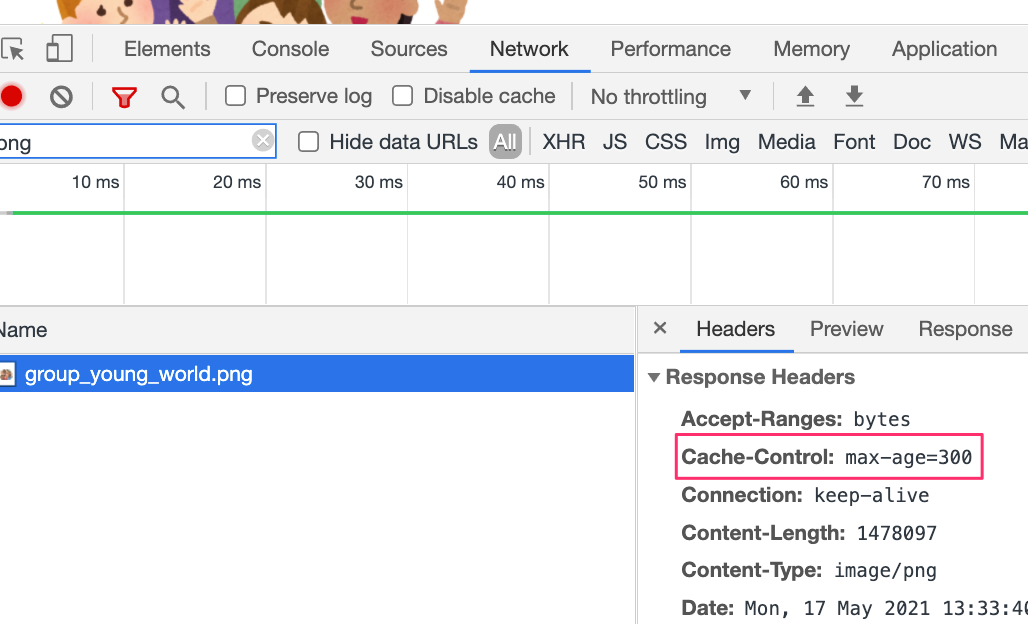
Task: Filter requests by XHR type
Action: [563, 142]
